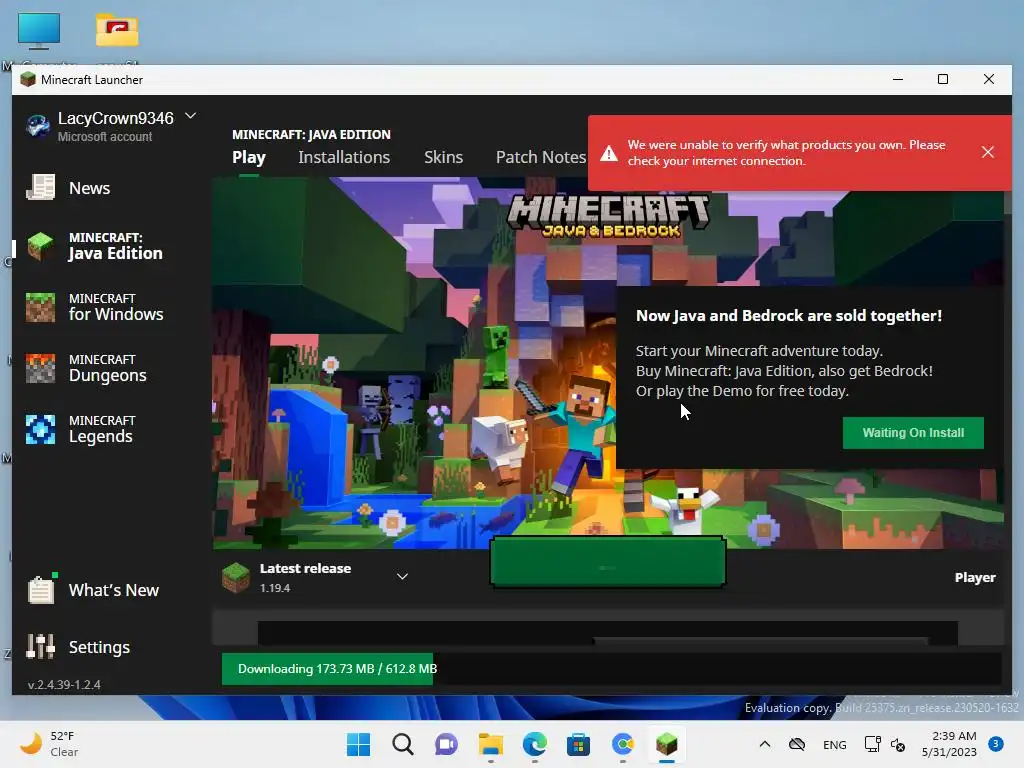Click the OneDrive cloud tray icon
Image resolution: width=1024 pixels, height=768 pixels.
point(797,744)
